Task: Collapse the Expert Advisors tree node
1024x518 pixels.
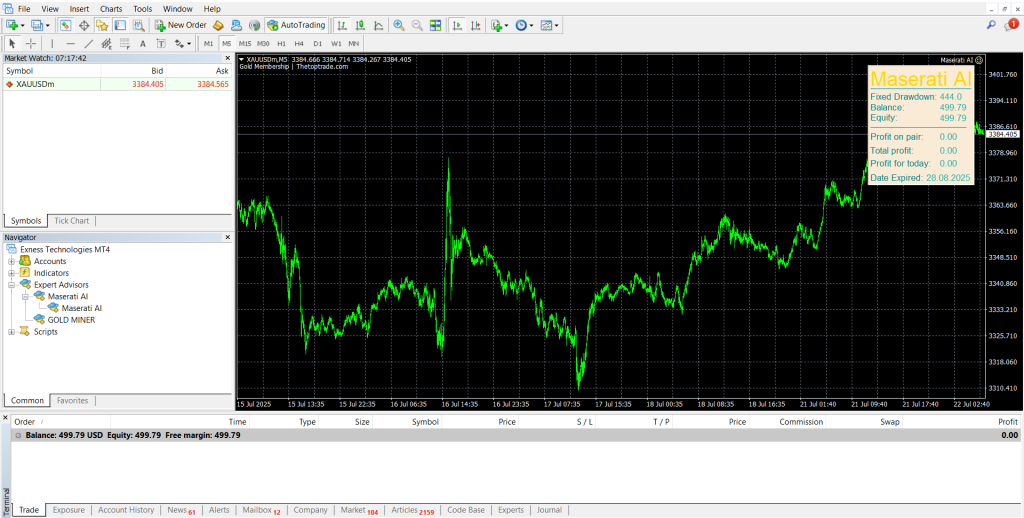Action: (x=12, y=285)
